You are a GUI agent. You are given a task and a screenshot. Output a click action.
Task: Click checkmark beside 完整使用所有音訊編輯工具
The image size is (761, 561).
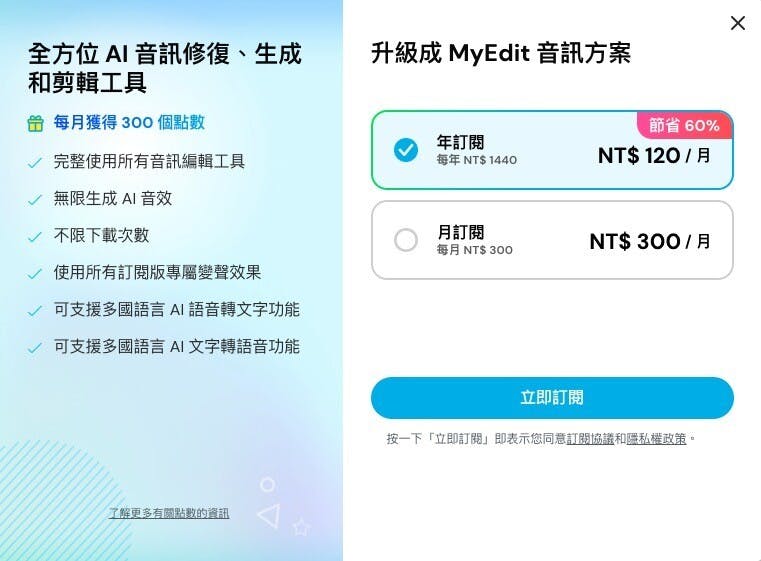tap(35, 163)
